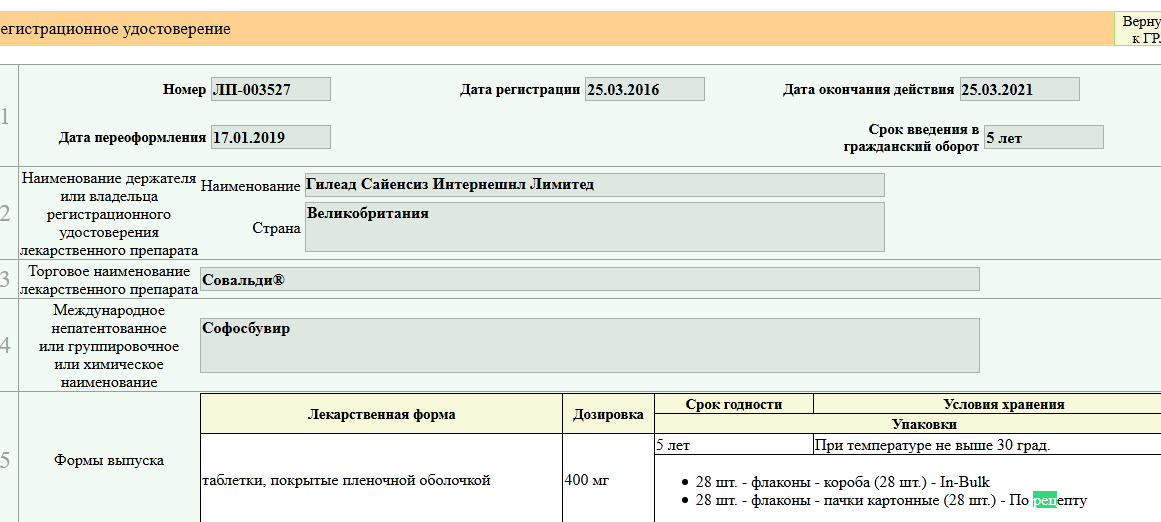
Task: Click the holder name field Гилеад Сайенсиз
Action: pos(595,185)
